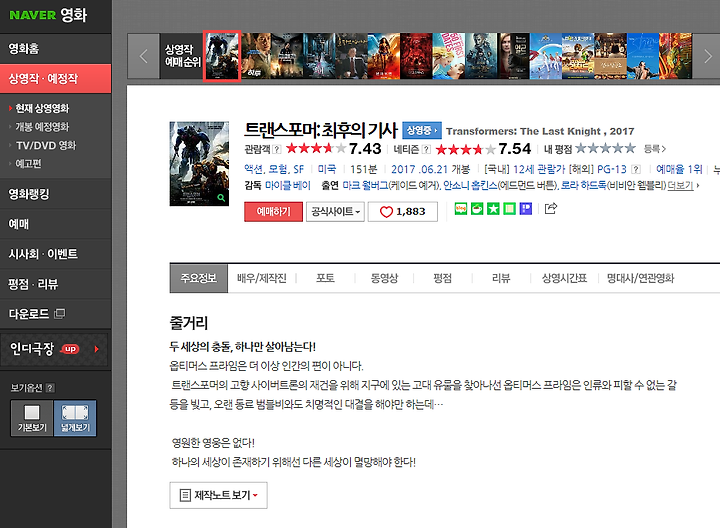Select 현재 상영영화 submenu
Screen dimensions: 720x528
pos(42,108)
